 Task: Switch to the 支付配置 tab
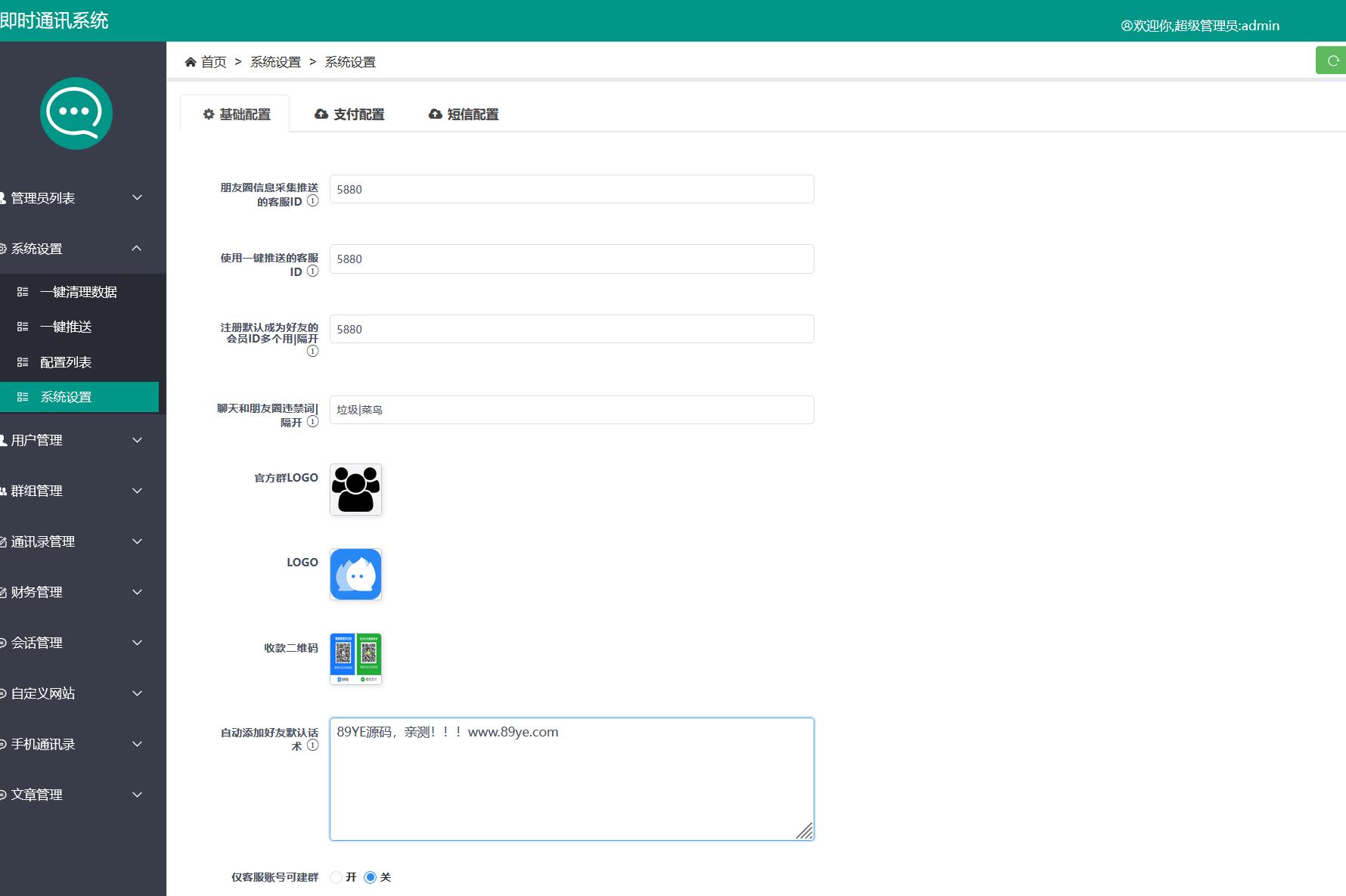pos(349,114)
